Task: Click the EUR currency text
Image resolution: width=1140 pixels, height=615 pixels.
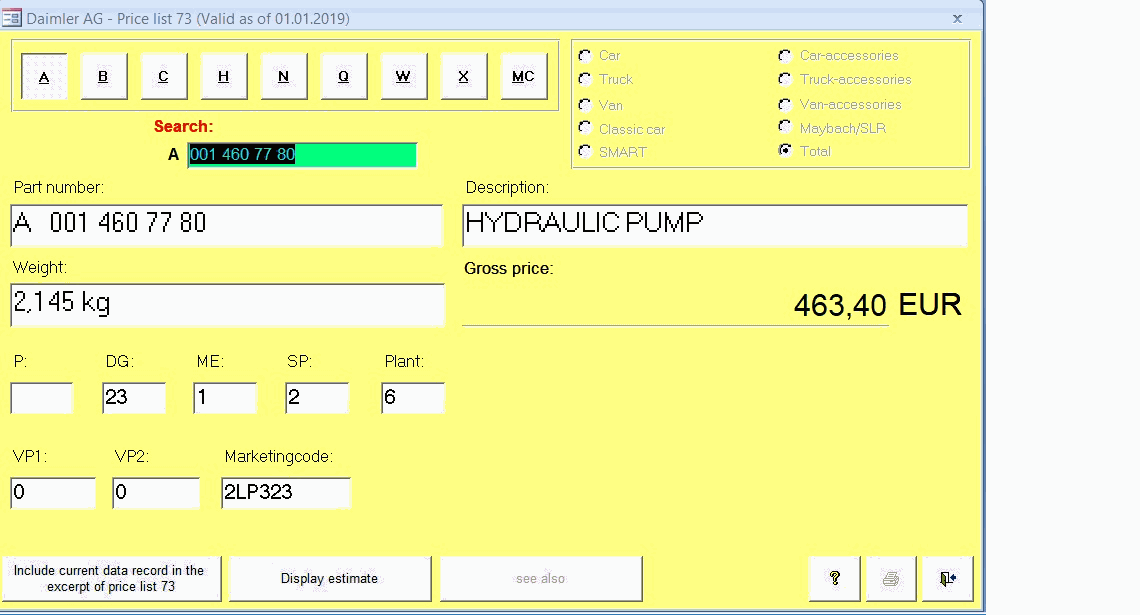Action: pyautogui.click(x=930, y=305)
